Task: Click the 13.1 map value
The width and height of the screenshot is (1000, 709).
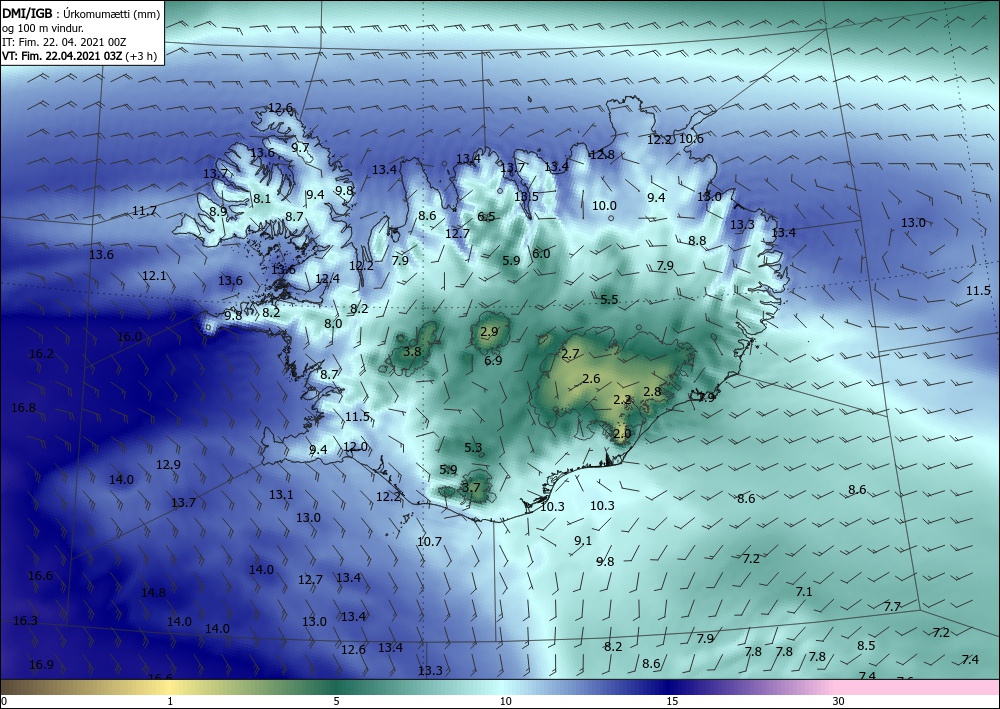Action: [281, 494]
